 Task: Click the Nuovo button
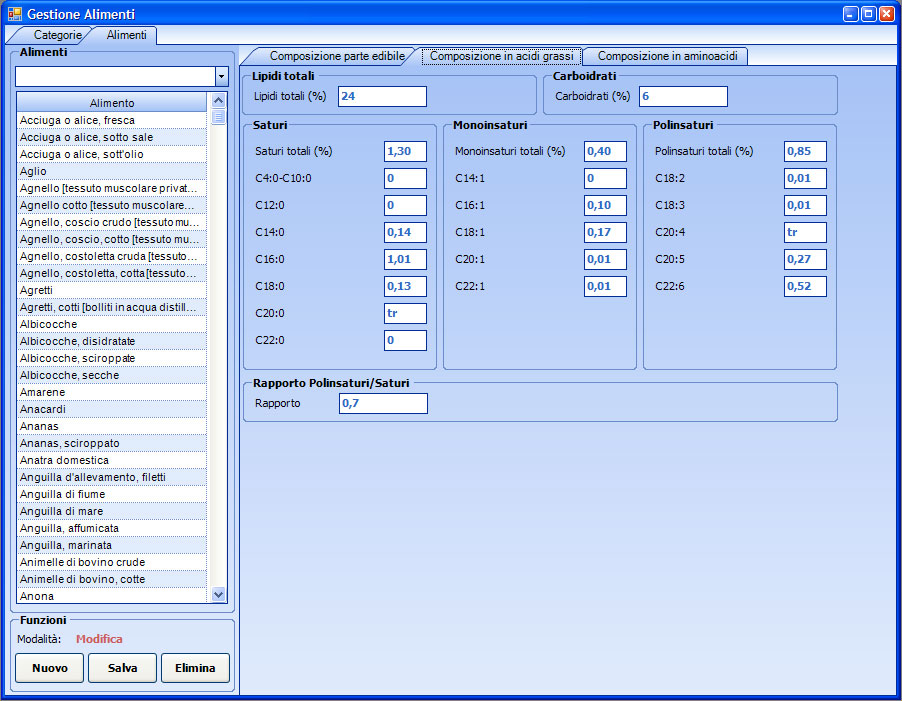49,668
